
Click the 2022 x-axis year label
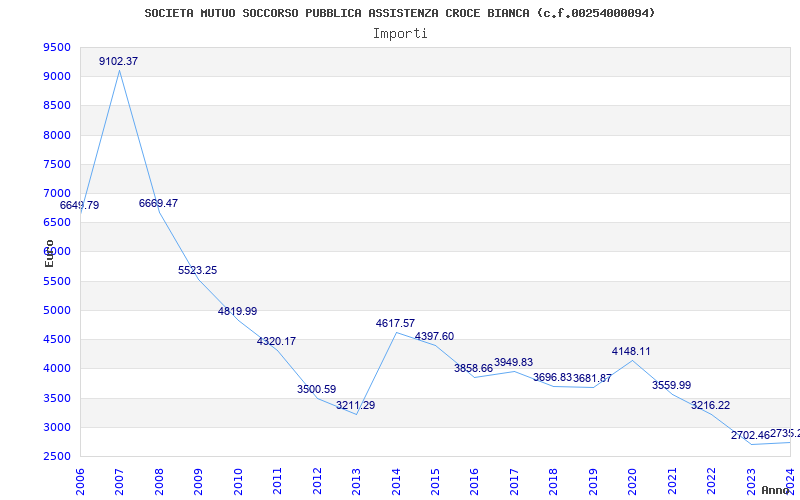[x=712, y=481]
